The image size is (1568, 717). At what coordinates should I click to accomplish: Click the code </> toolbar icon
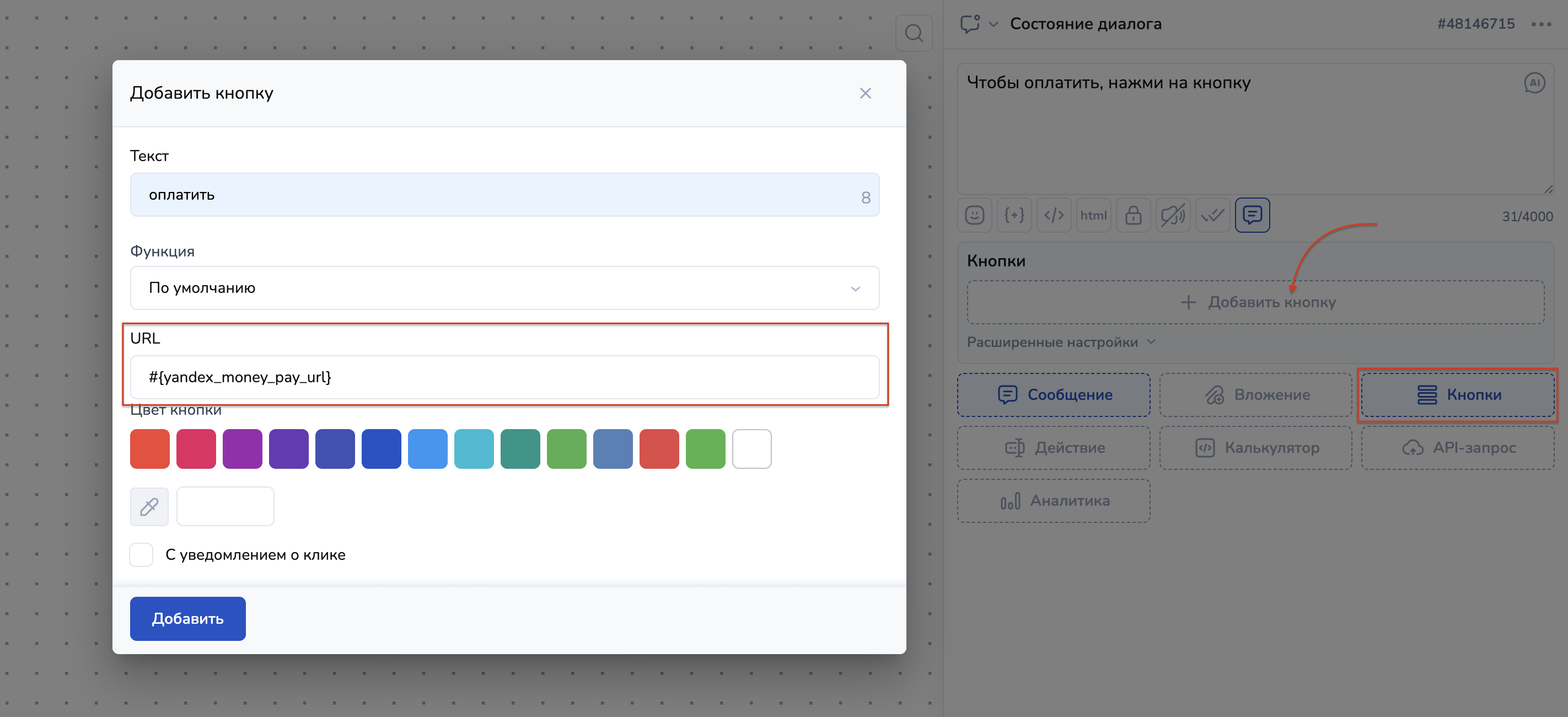1054,215
